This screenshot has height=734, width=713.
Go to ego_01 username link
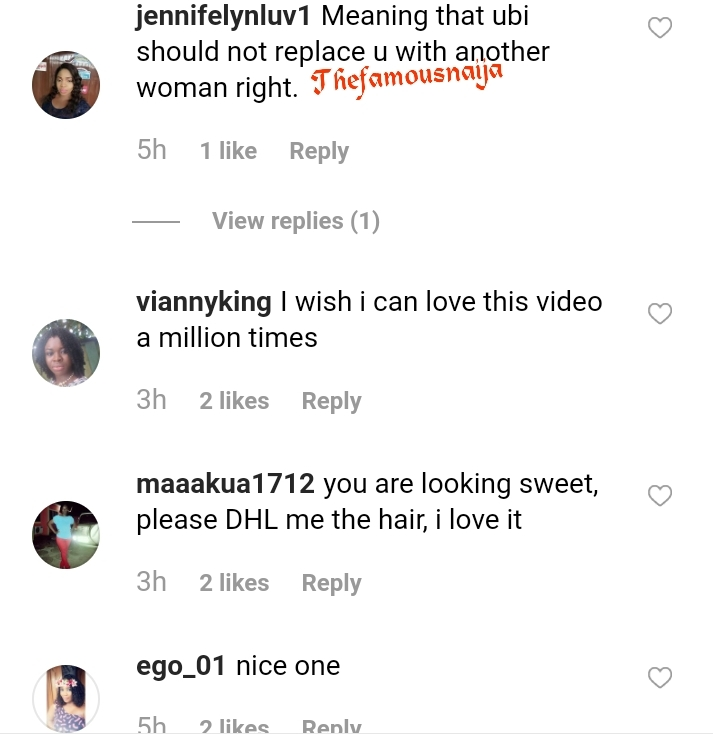pyautogui.click(x=181, y=666)
